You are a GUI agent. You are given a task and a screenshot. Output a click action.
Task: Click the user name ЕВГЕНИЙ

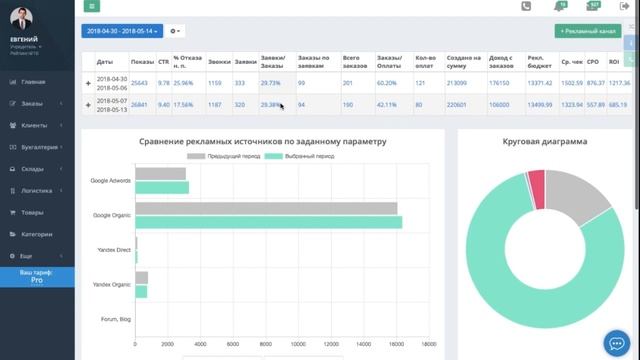[x=24, y=39]
